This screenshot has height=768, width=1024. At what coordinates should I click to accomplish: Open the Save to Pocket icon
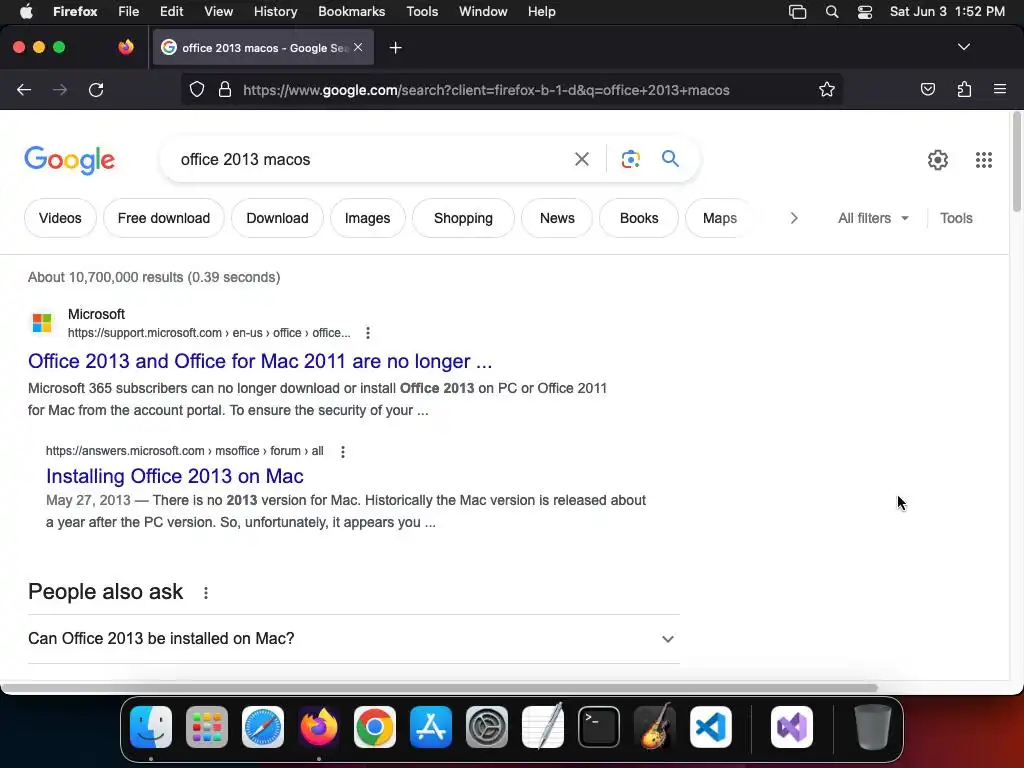[927, 89]
